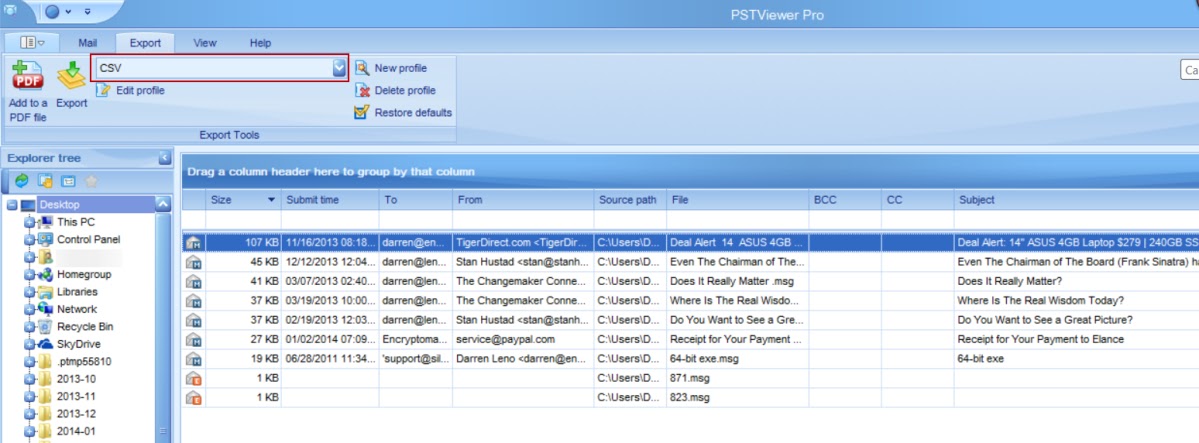Click the 871.msg file cell
1199x443 pixels.
click(737, 378)
